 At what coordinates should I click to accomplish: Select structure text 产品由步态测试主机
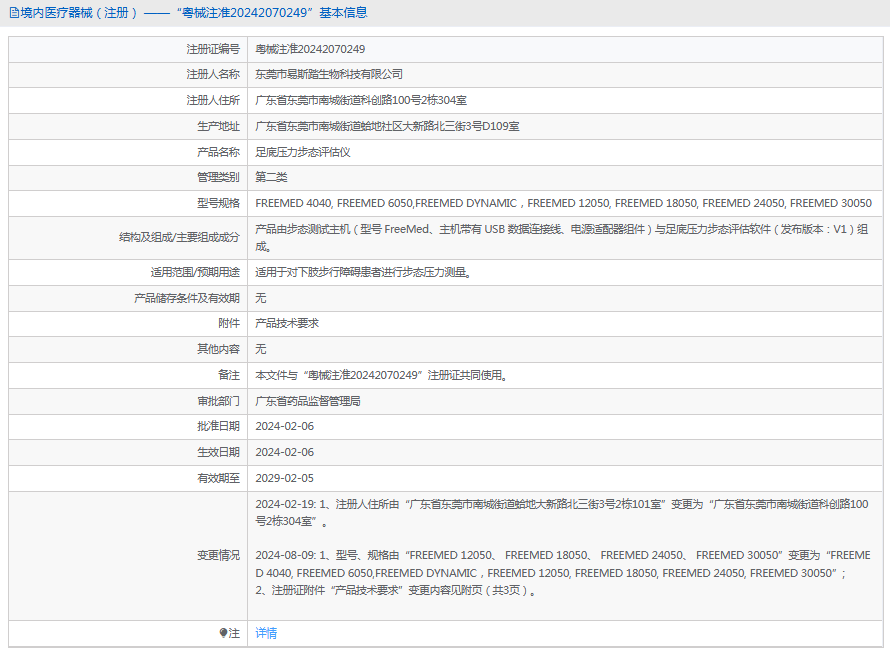tap(561, 238)
